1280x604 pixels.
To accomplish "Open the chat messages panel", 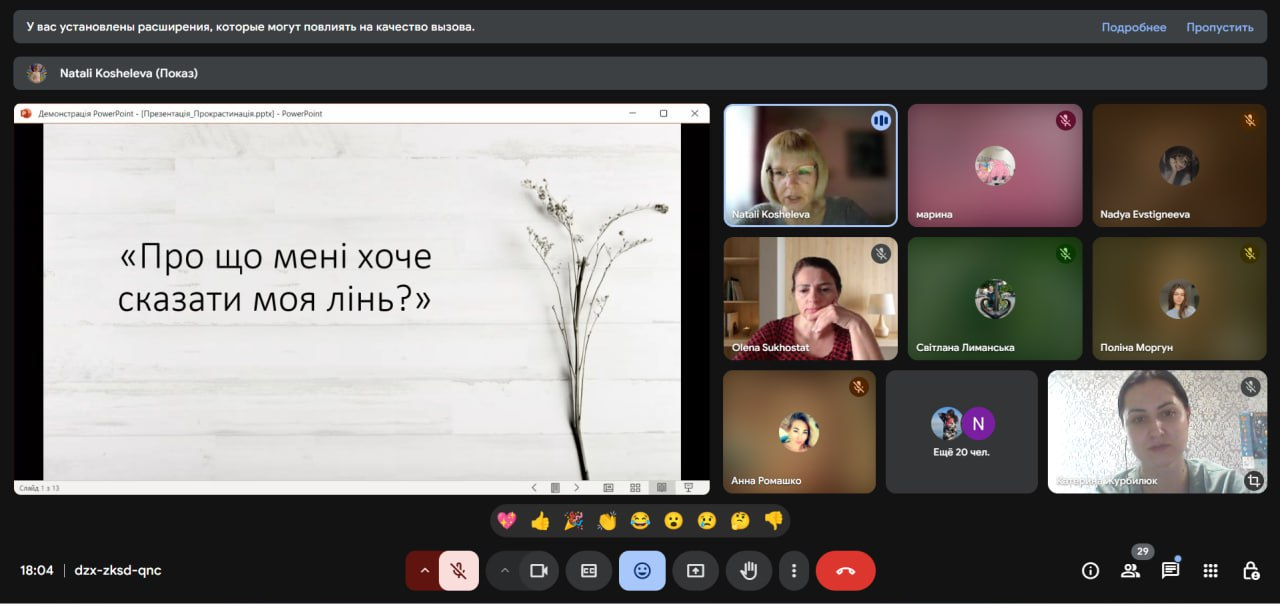I will coord(1170,571).
